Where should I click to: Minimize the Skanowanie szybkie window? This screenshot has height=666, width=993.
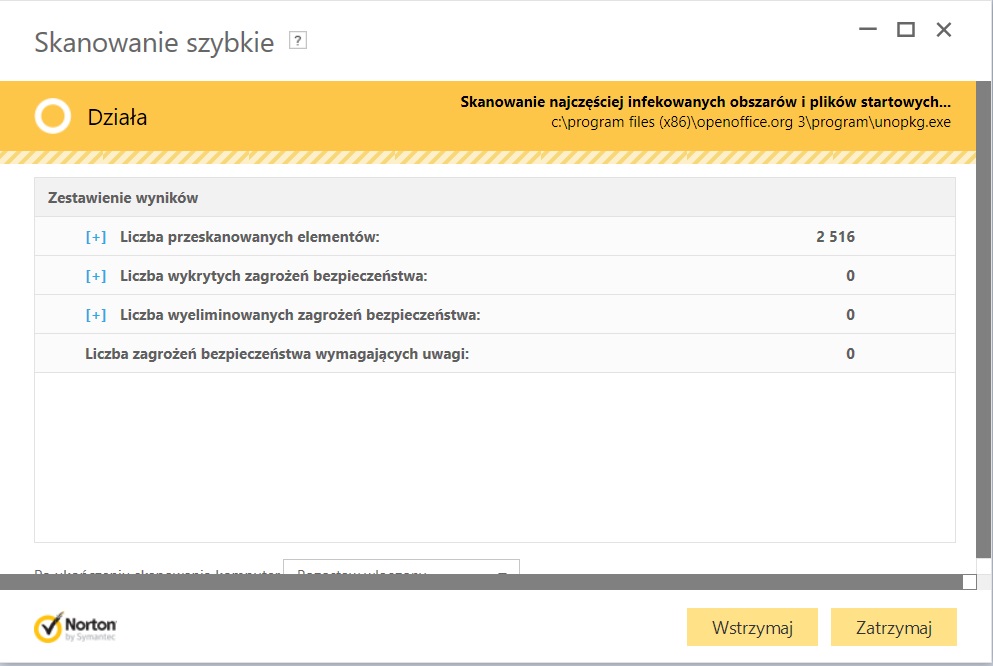(x=868, y=30)
